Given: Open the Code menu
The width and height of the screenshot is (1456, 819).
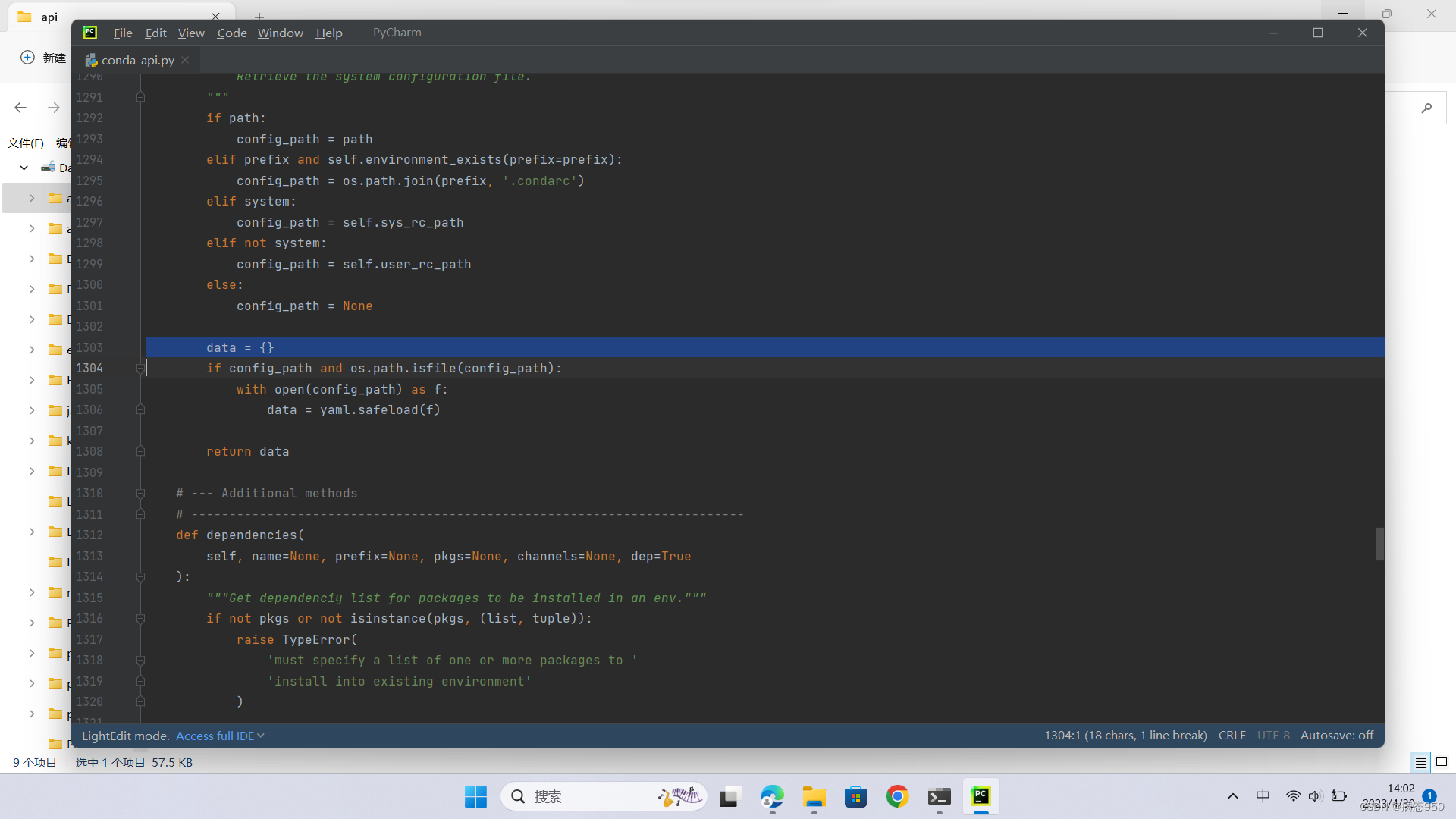Looking at the screenshot, I should (x=231, y=33).
